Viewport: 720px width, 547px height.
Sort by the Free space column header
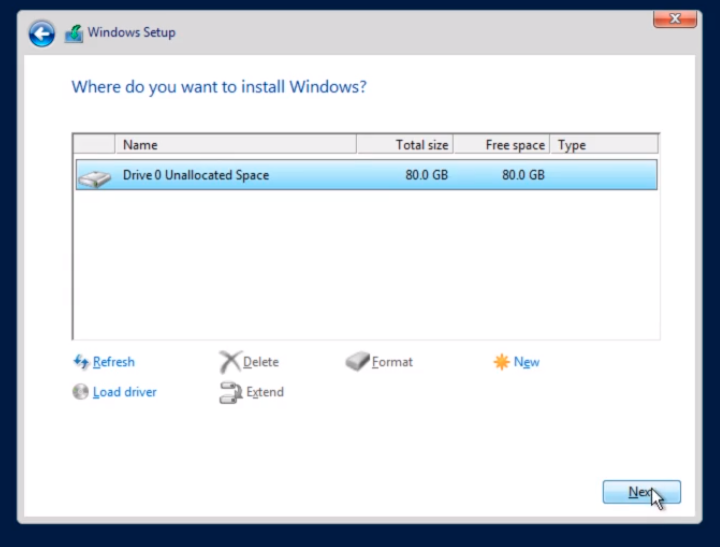501,145
